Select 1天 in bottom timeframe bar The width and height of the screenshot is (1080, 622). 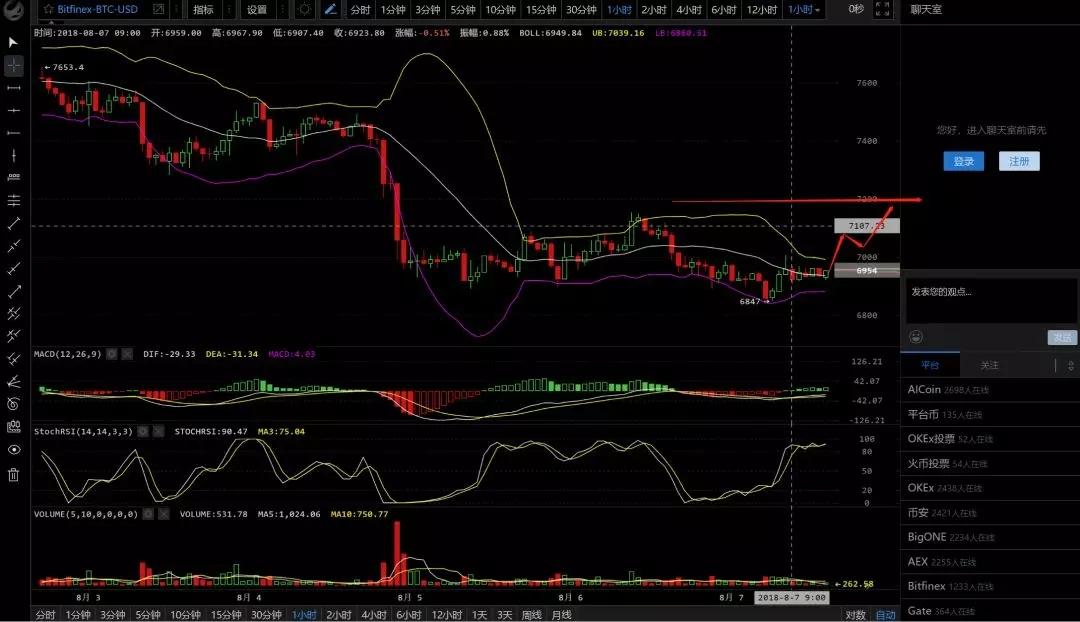pyautogui.click(x=479, y=615)
